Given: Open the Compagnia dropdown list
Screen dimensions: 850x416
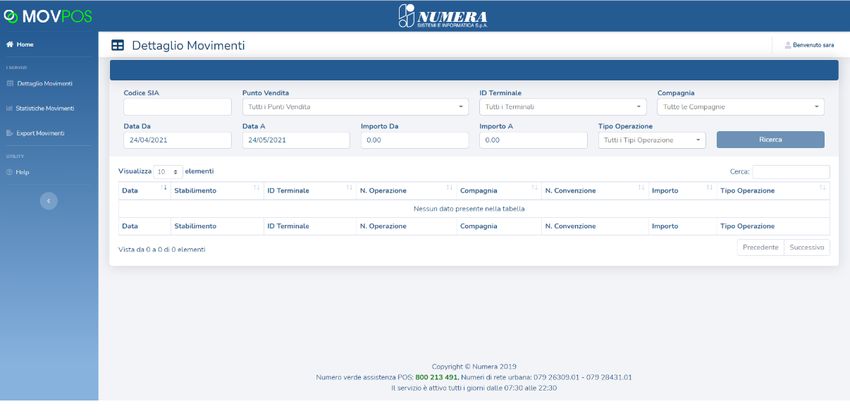Looking at the screenshot, I should pyautogui.click(x=740, y=107).
